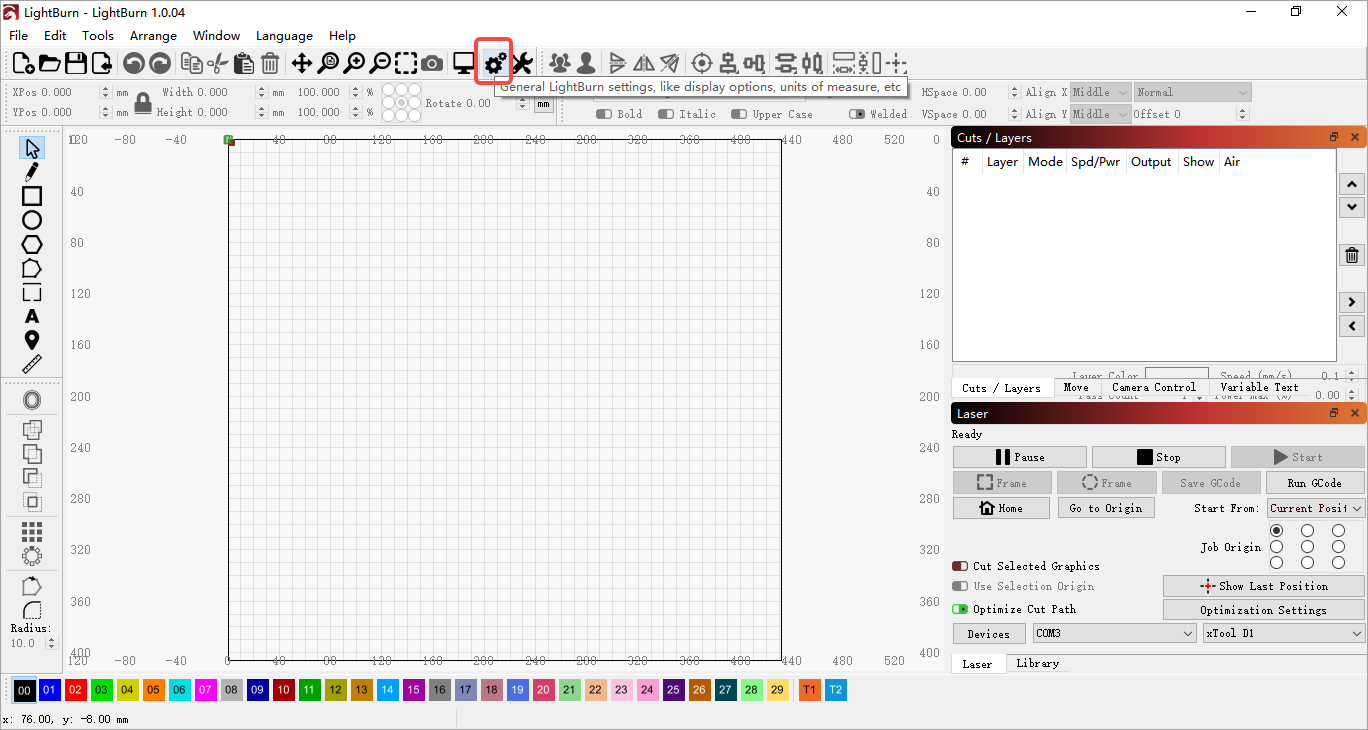The image size is (1368, 730).
Task: Open Optimization Settings button
Action: pyautogui.click(x=1263, y=610)
